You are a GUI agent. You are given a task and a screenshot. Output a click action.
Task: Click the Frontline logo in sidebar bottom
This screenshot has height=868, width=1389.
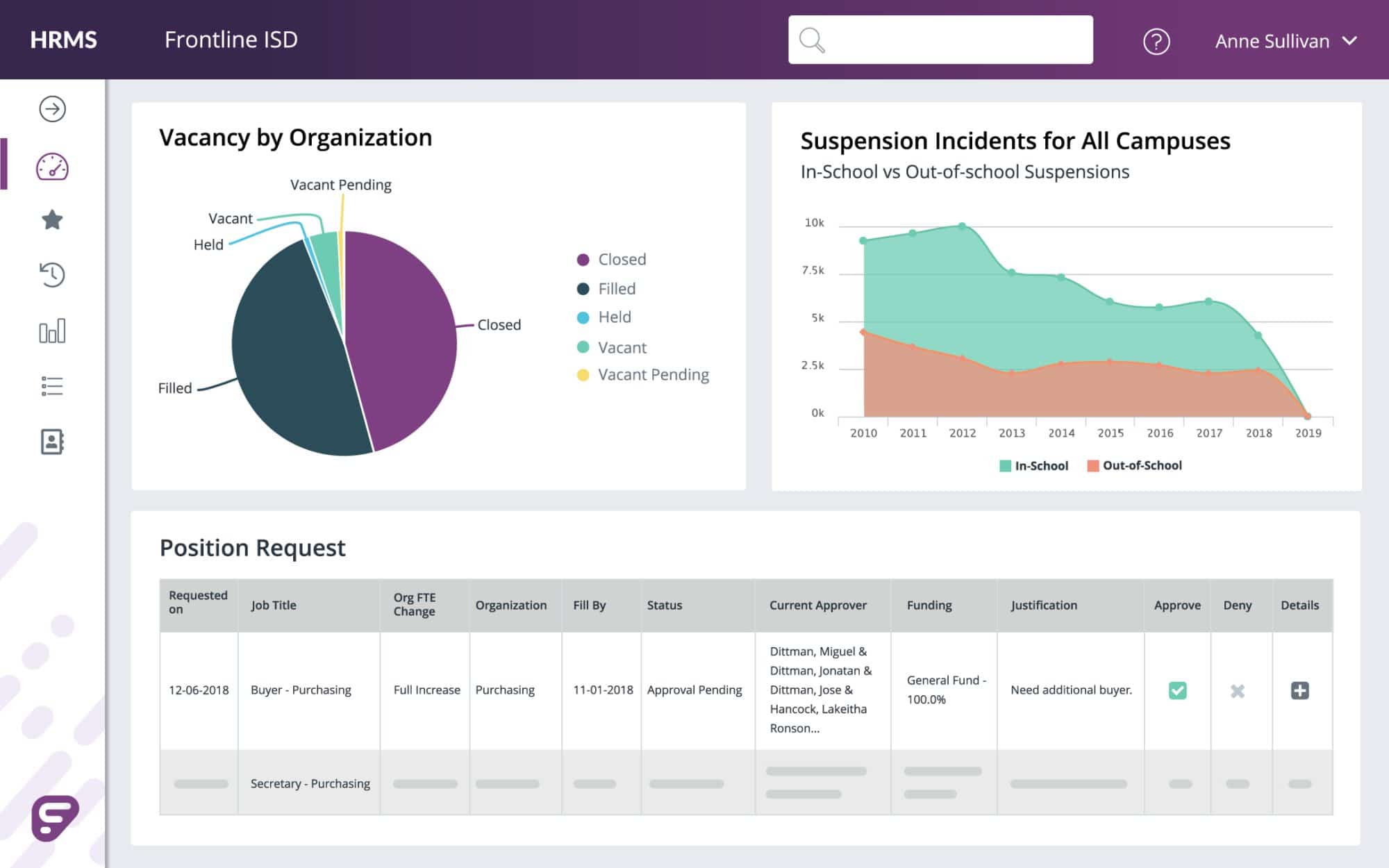click(x=55, y=817)
